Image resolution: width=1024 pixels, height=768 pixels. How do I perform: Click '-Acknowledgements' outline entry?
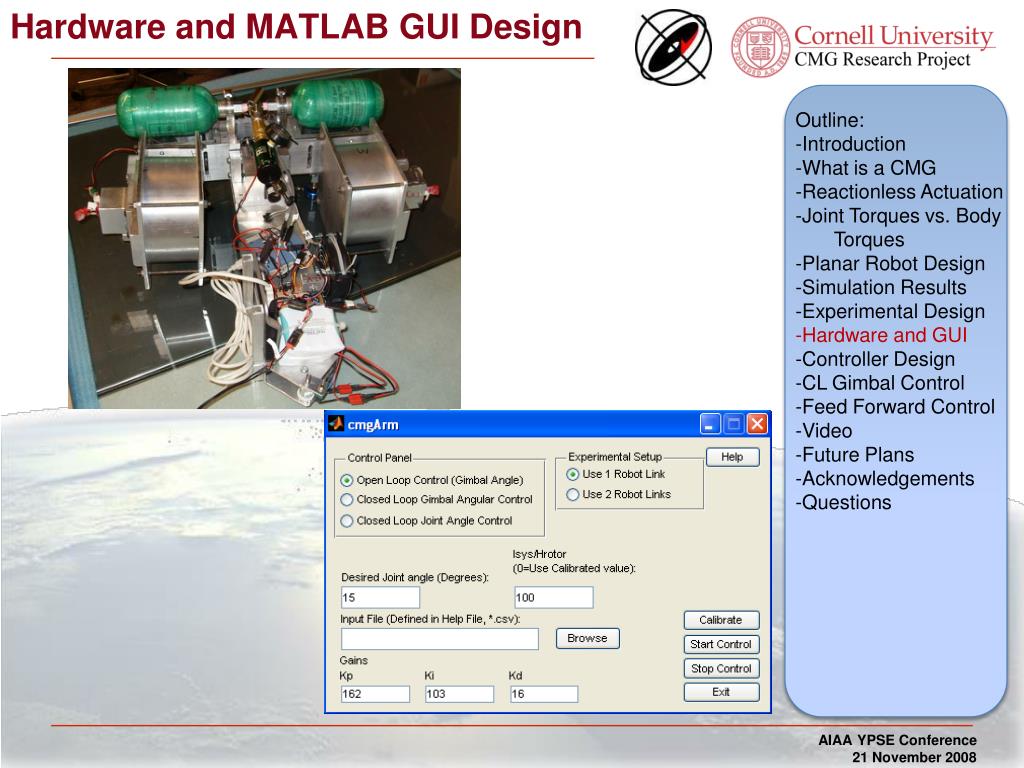pos(884,479)
